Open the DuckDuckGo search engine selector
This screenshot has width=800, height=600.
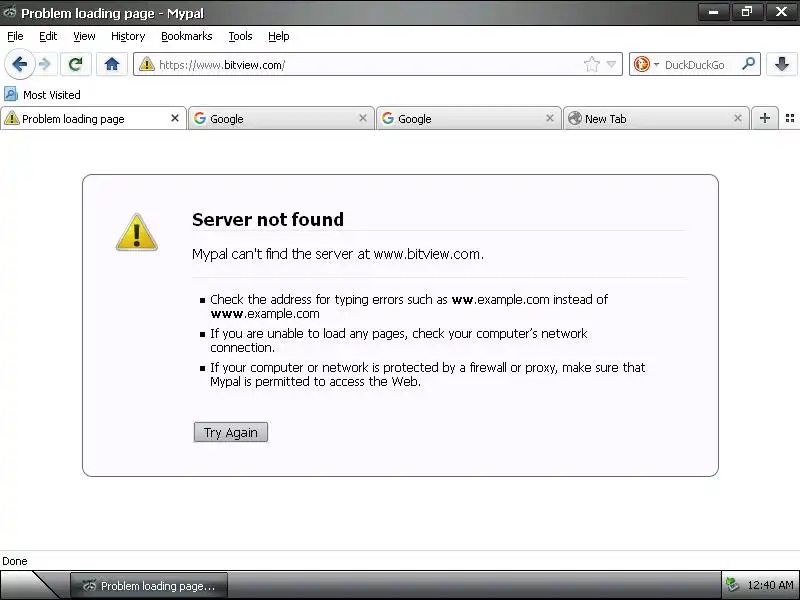click(x=646, y=64)
